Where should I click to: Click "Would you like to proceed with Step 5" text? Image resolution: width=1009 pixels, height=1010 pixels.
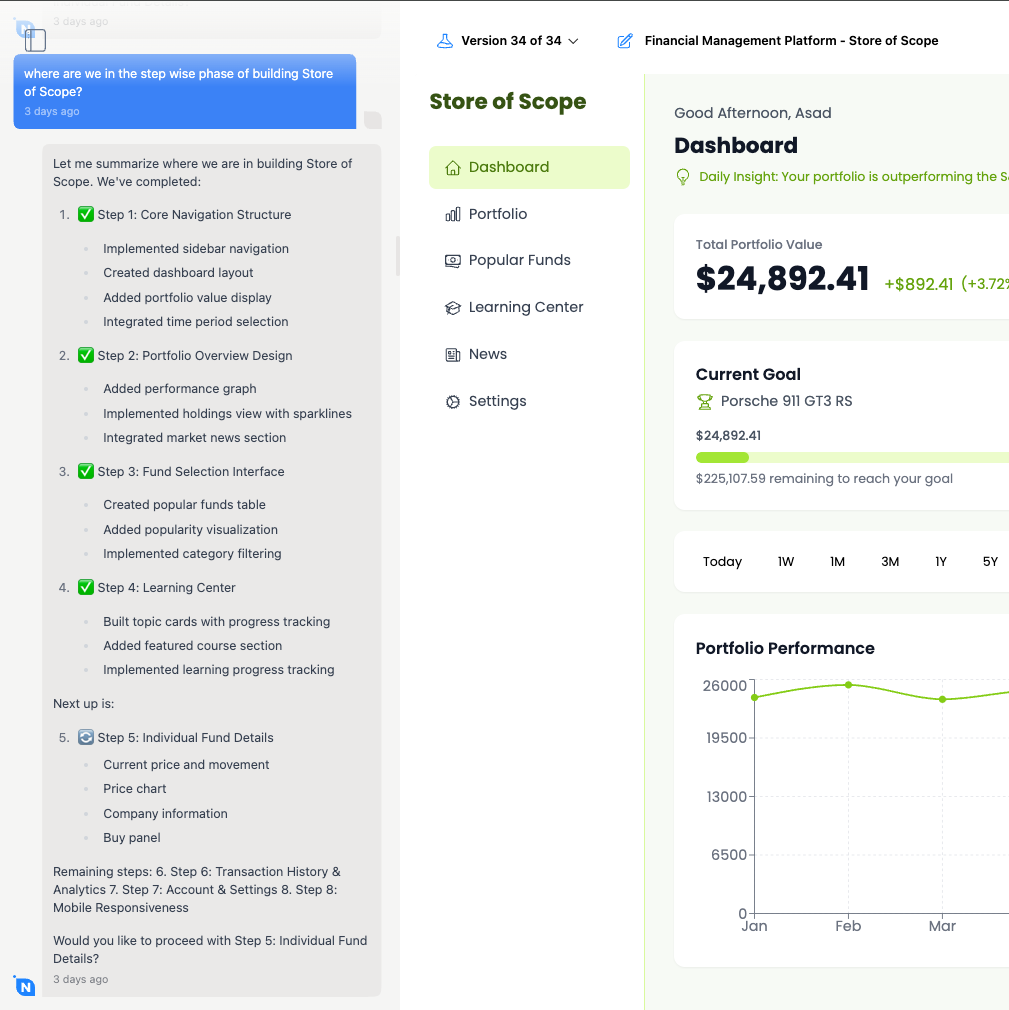point(210,949)
